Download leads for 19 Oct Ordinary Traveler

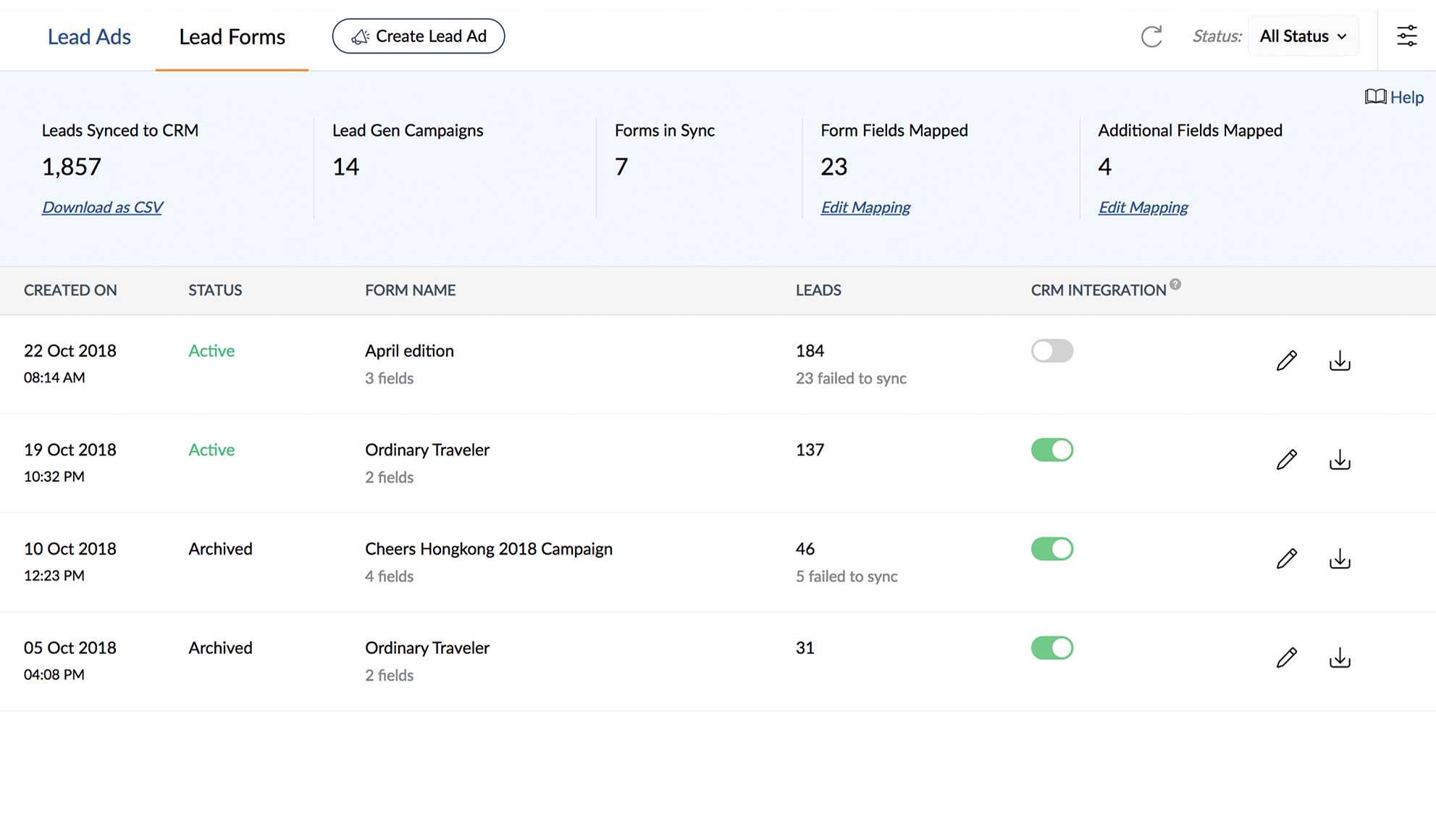pyautogui.click(x=1340, y=459)
